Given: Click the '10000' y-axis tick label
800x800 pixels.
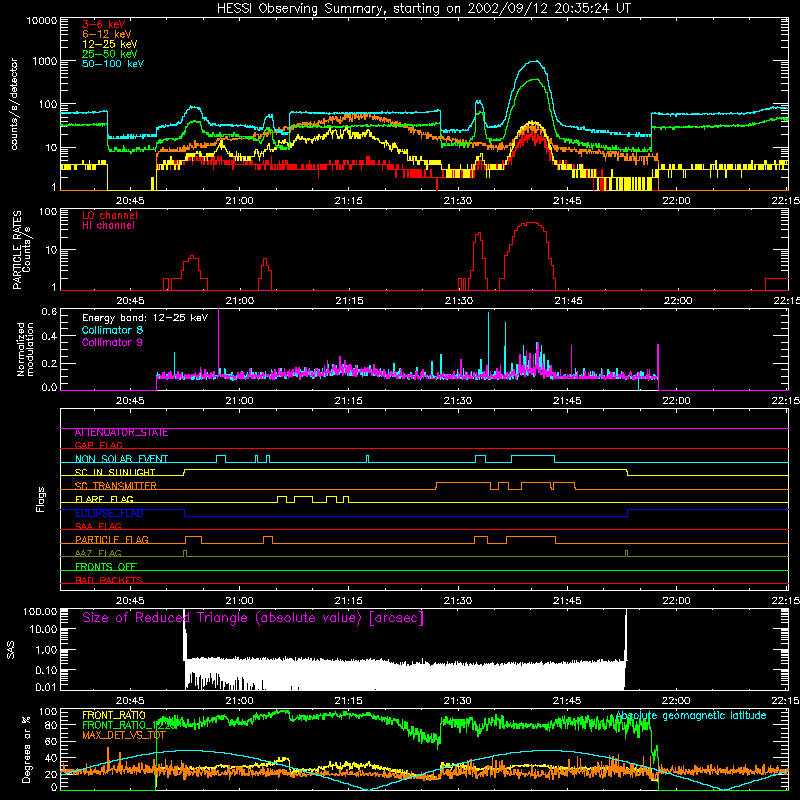Looking at the screenshot, I should [x=42, y=21].
